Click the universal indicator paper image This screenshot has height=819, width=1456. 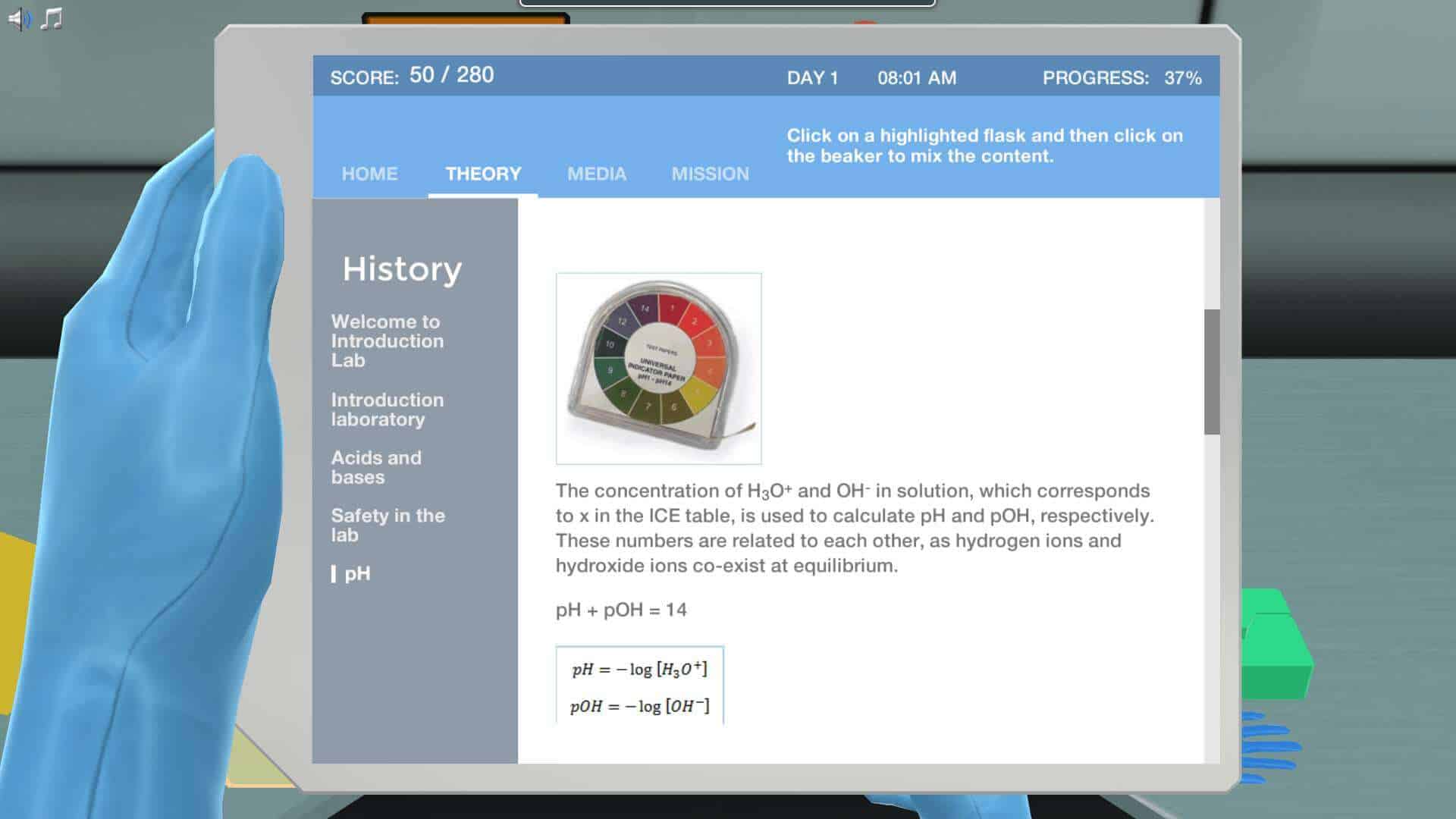658,369
